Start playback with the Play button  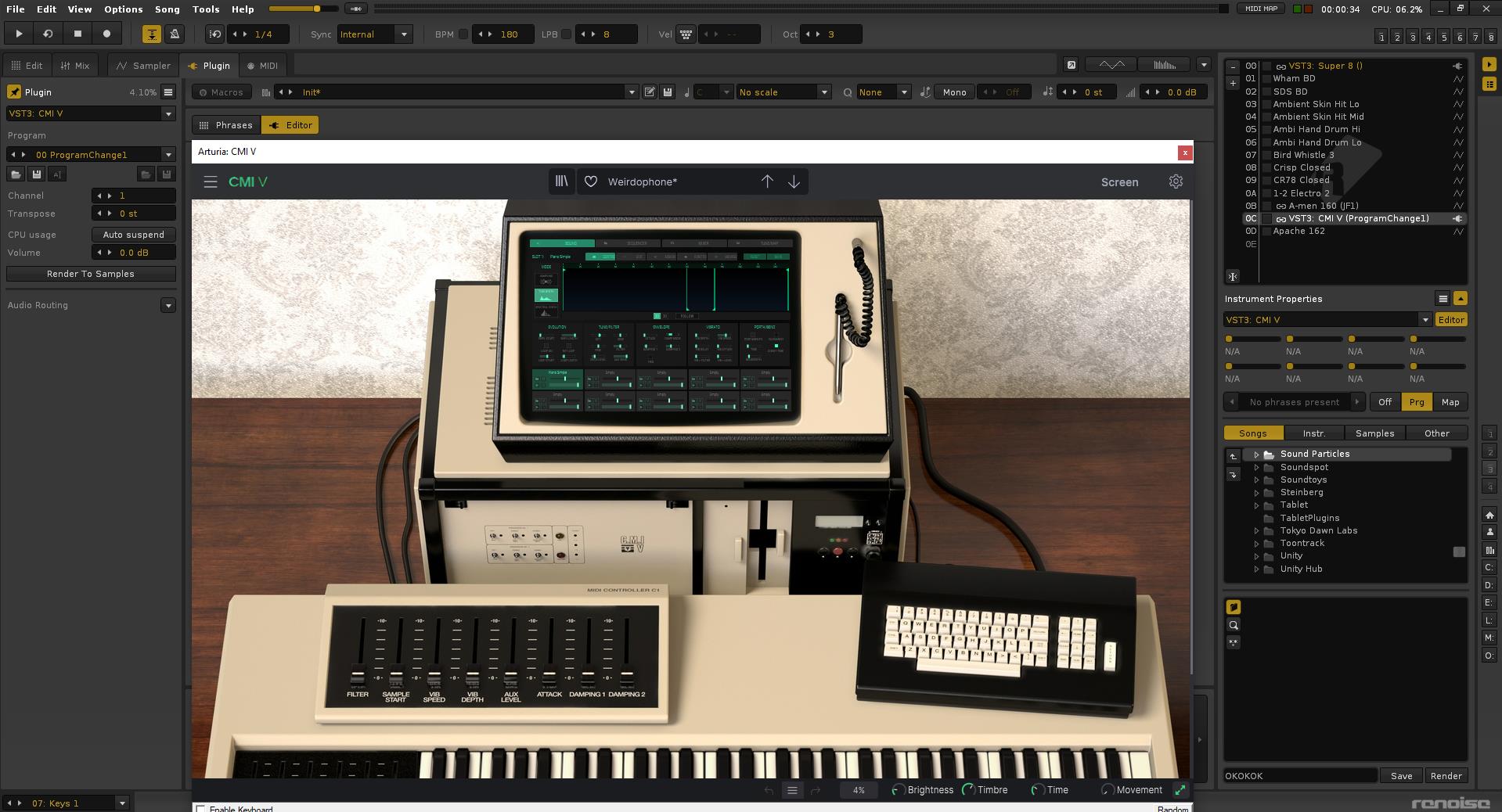[19, 34]
